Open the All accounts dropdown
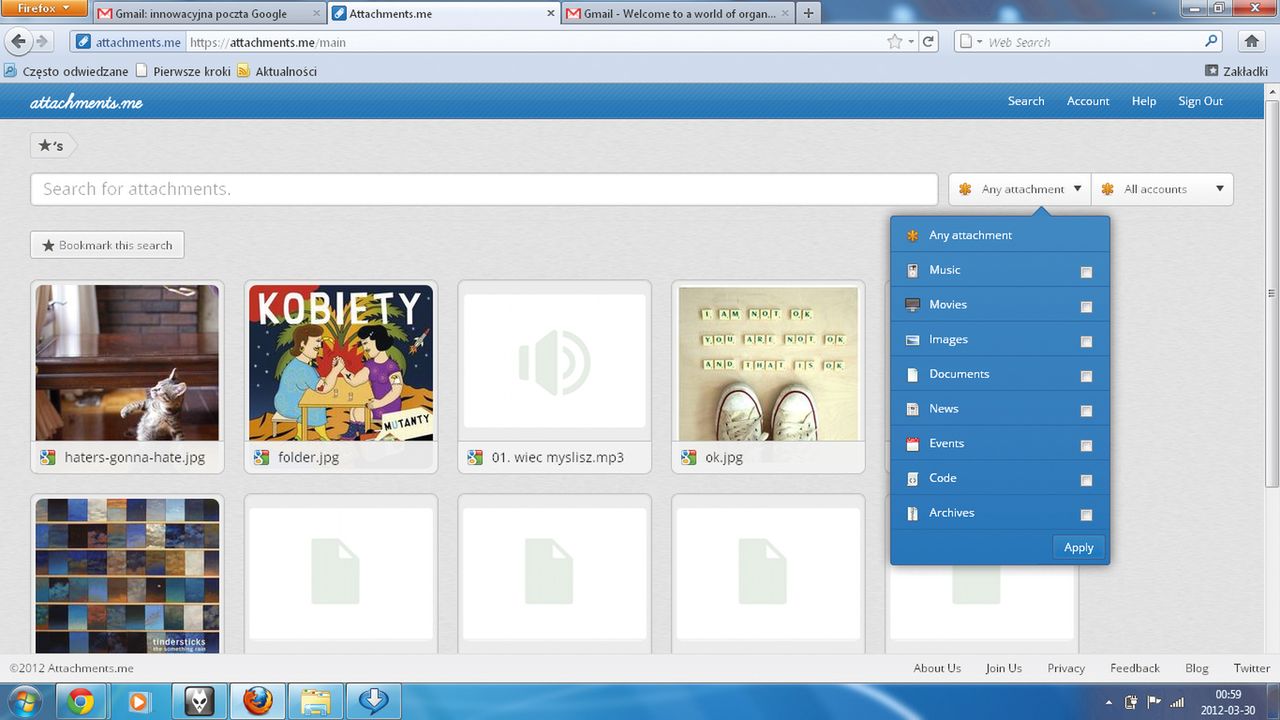The image size is (1280, 720). pos(1162,189)
